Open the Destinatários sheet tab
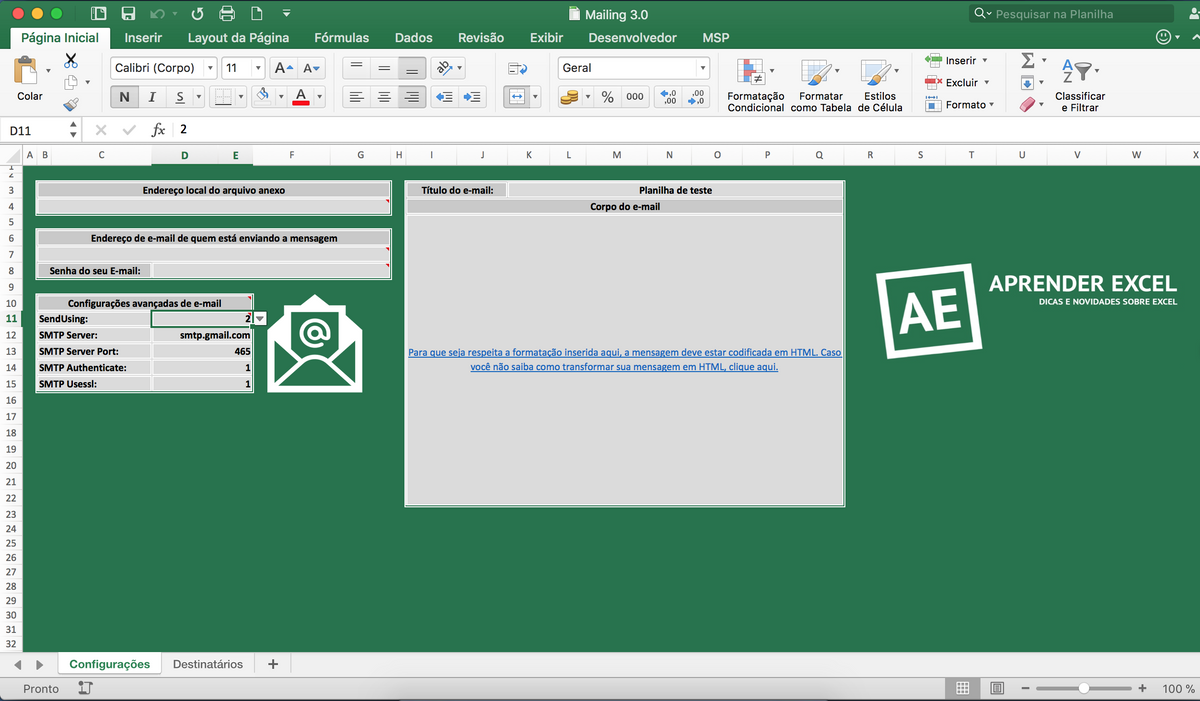The image size is (1200, 701). tap(207, 663)
